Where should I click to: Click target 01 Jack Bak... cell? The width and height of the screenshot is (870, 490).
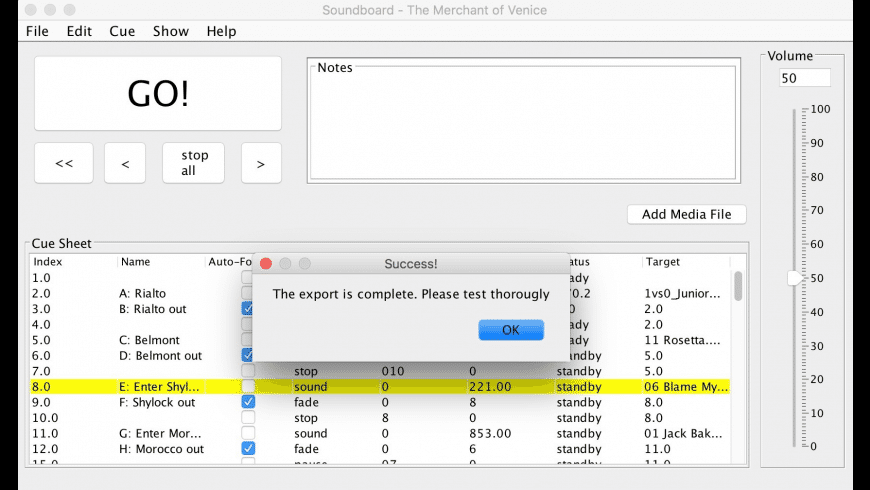coord(683,433)
